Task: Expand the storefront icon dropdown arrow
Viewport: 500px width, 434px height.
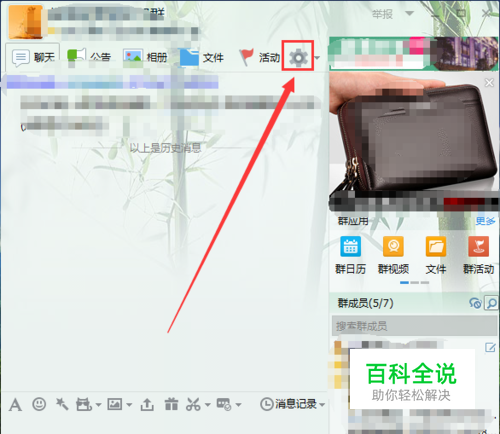Action: point(98,405)
